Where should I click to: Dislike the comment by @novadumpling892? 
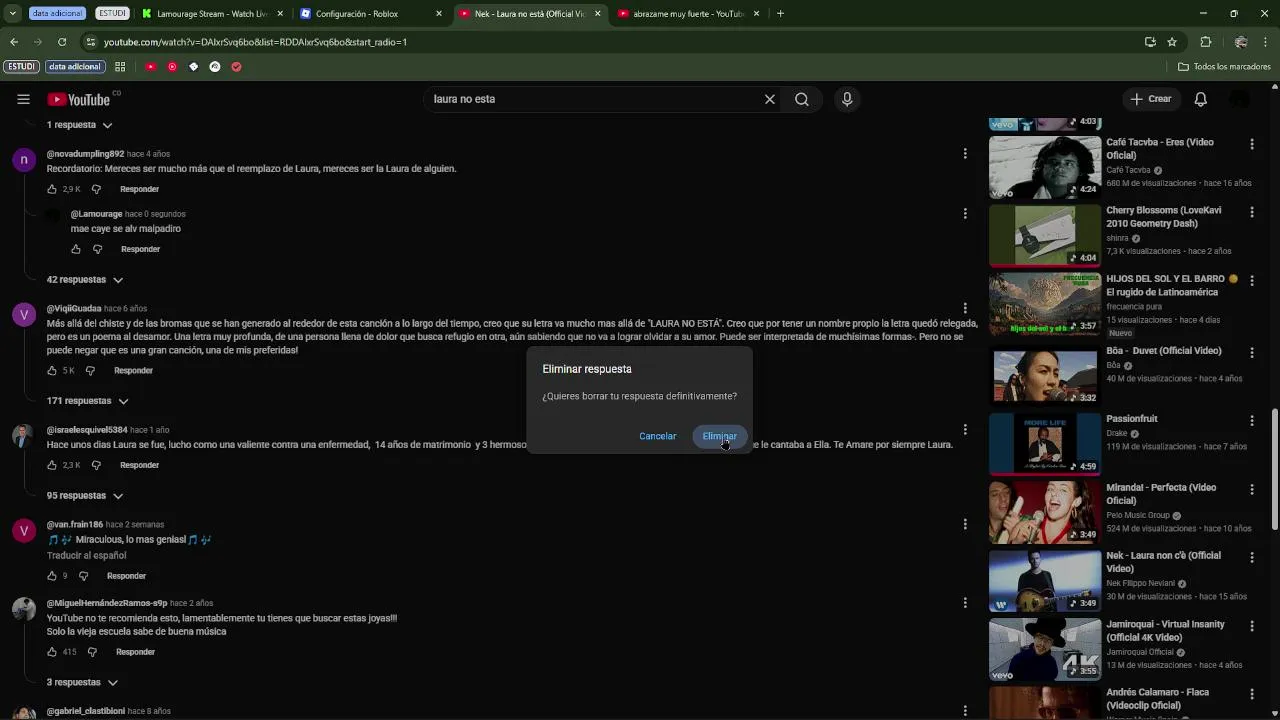click(96, 189)
